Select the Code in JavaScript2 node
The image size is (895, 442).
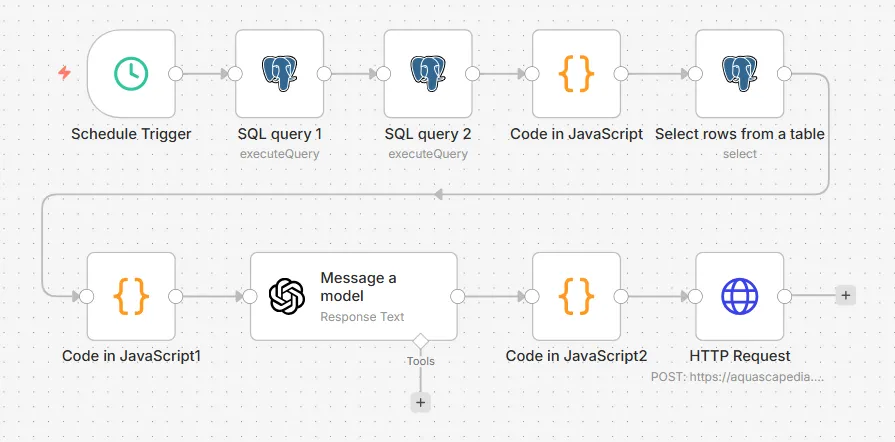coord(576,296)
